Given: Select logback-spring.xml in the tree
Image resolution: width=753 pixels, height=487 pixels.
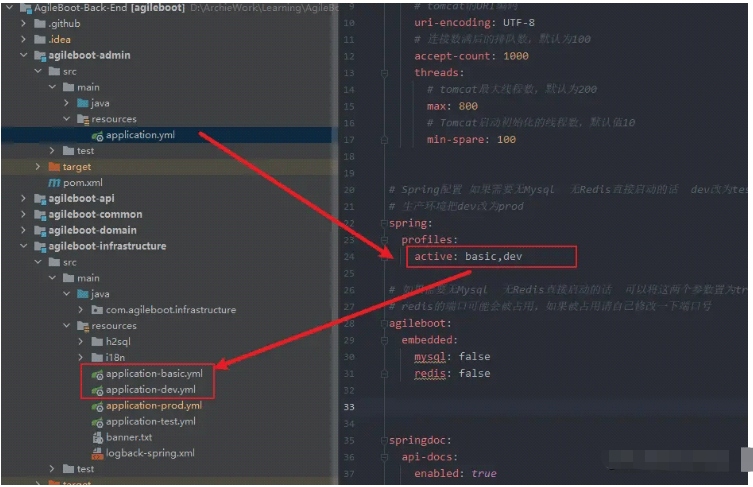Looking at the screenshot, I should click(x=150, y=453).
